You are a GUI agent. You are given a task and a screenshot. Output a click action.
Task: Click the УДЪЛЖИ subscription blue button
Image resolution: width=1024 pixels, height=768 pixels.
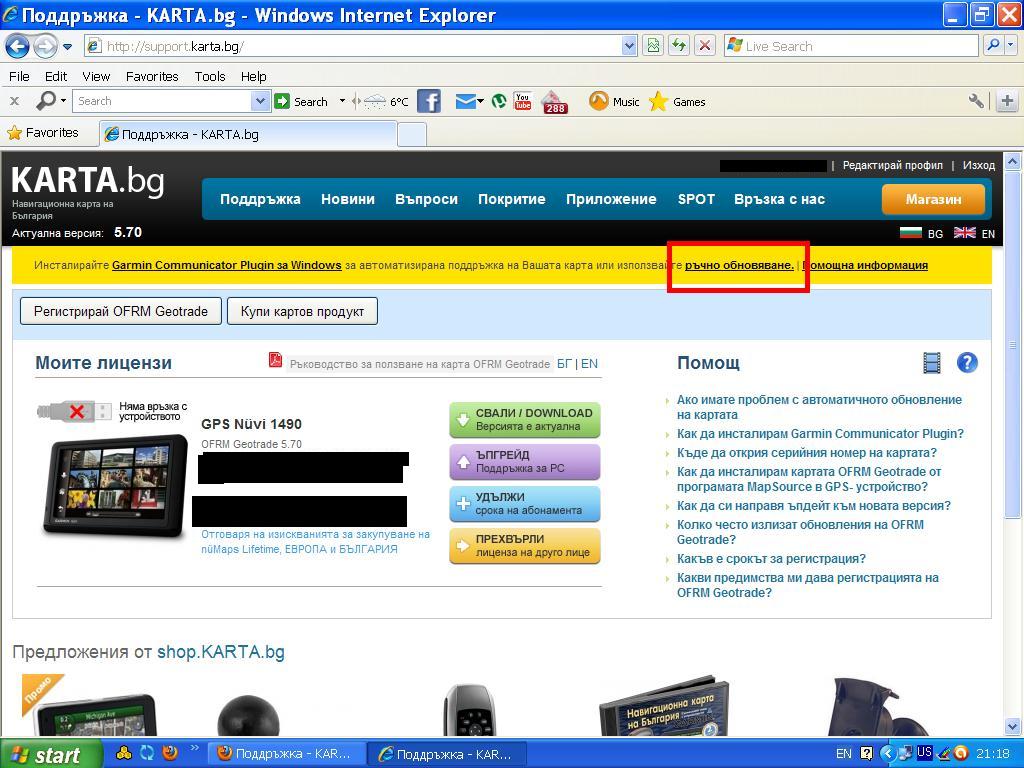click(524, 504)
